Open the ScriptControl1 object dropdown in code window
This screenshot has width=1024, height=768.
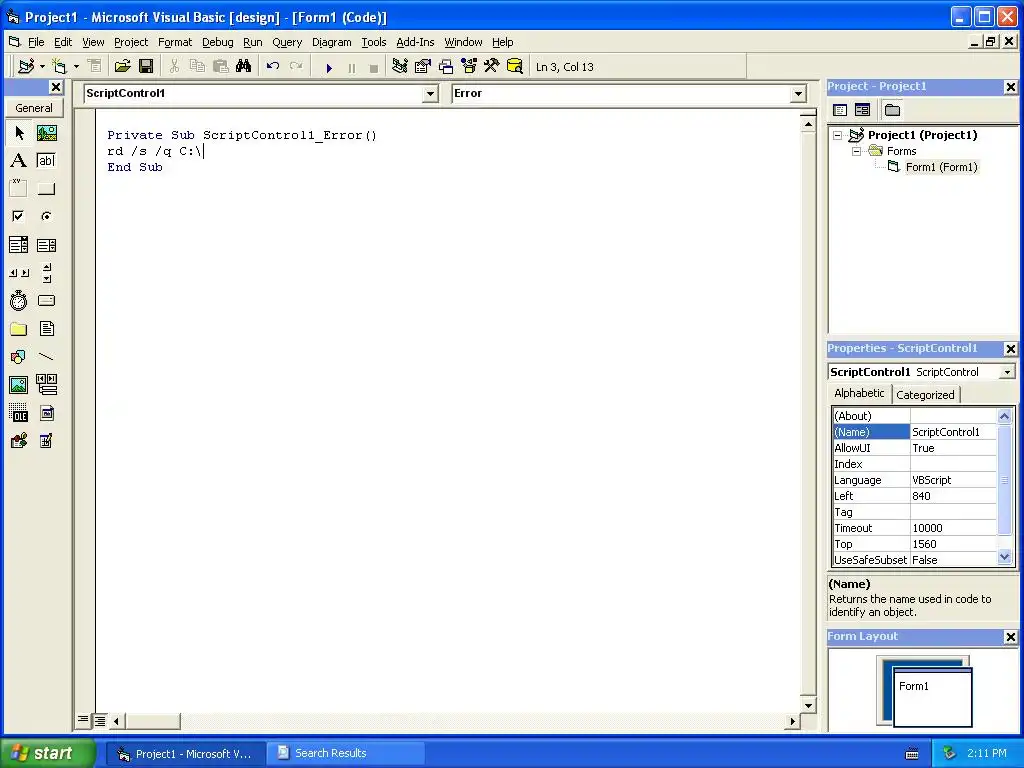coord(430,94)
